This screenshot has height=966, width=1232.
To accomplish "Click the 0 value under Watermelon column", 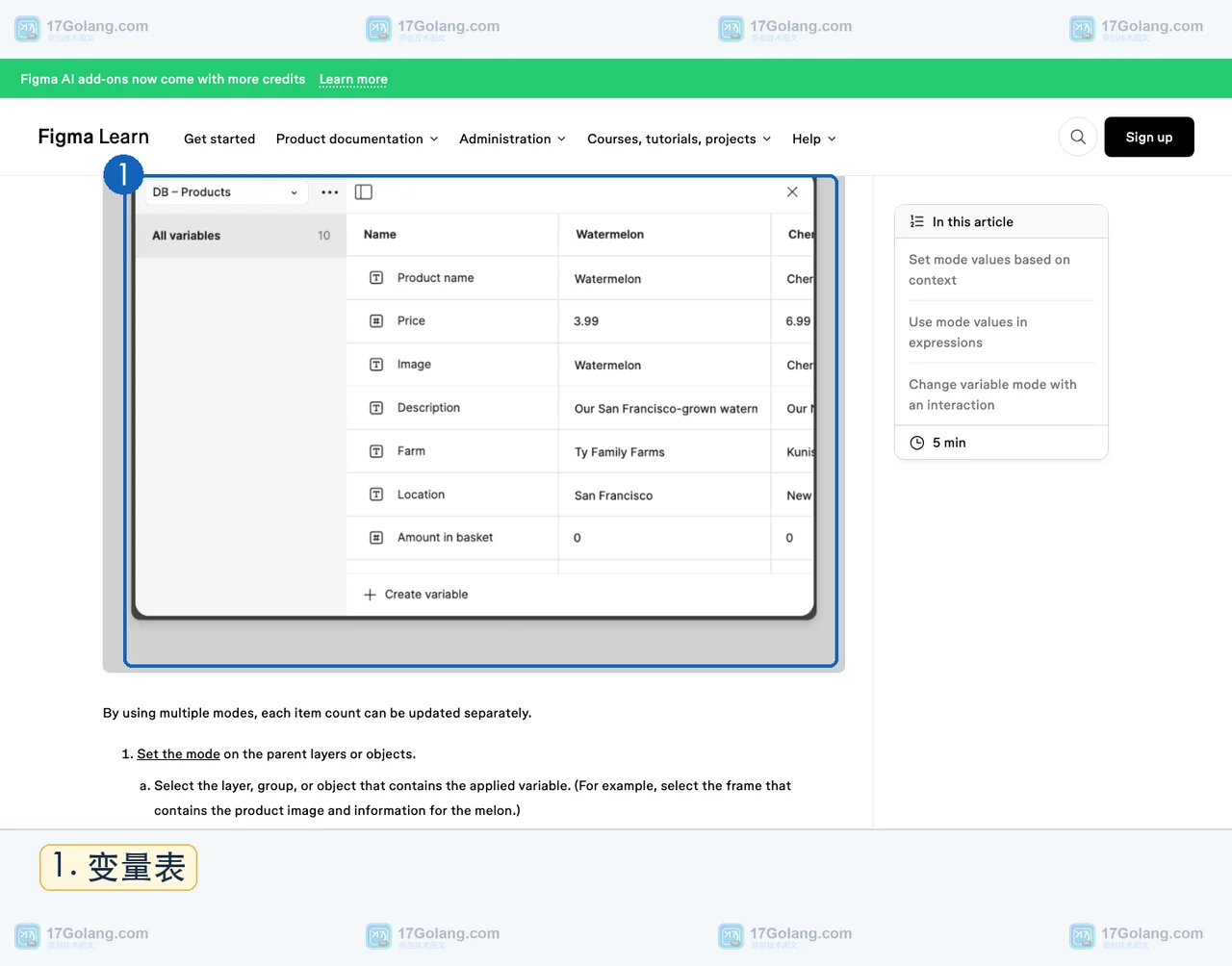I will [x=577, y=539].
